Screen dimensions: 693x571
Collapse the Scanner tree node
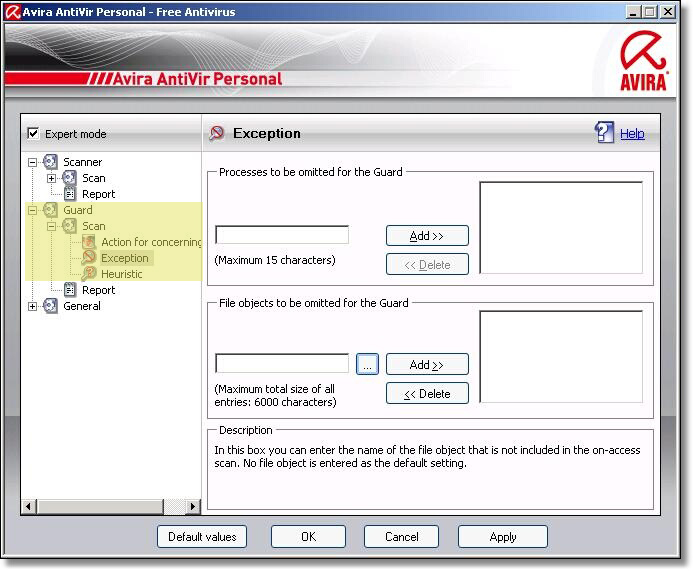coord(32,162)
